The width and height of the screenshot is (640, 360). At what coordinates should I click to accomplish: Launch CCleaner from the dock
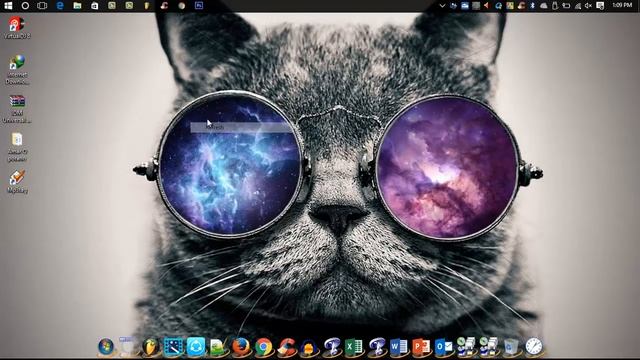pyautogui.click(x=287, y=347)
